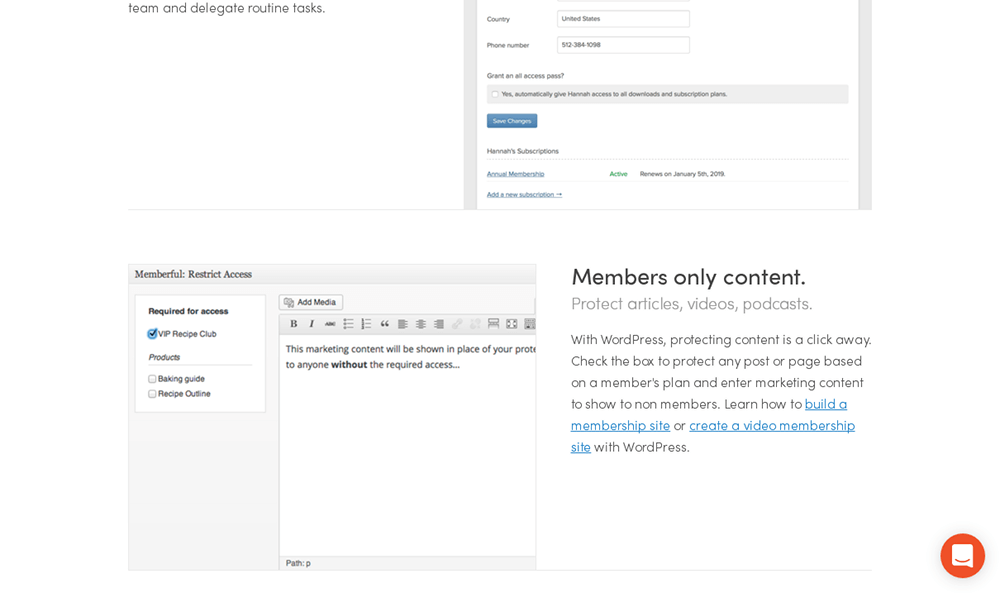The image size is (1000, 593).
Task: Click the Phone number input field
Action: coord(623,45)
